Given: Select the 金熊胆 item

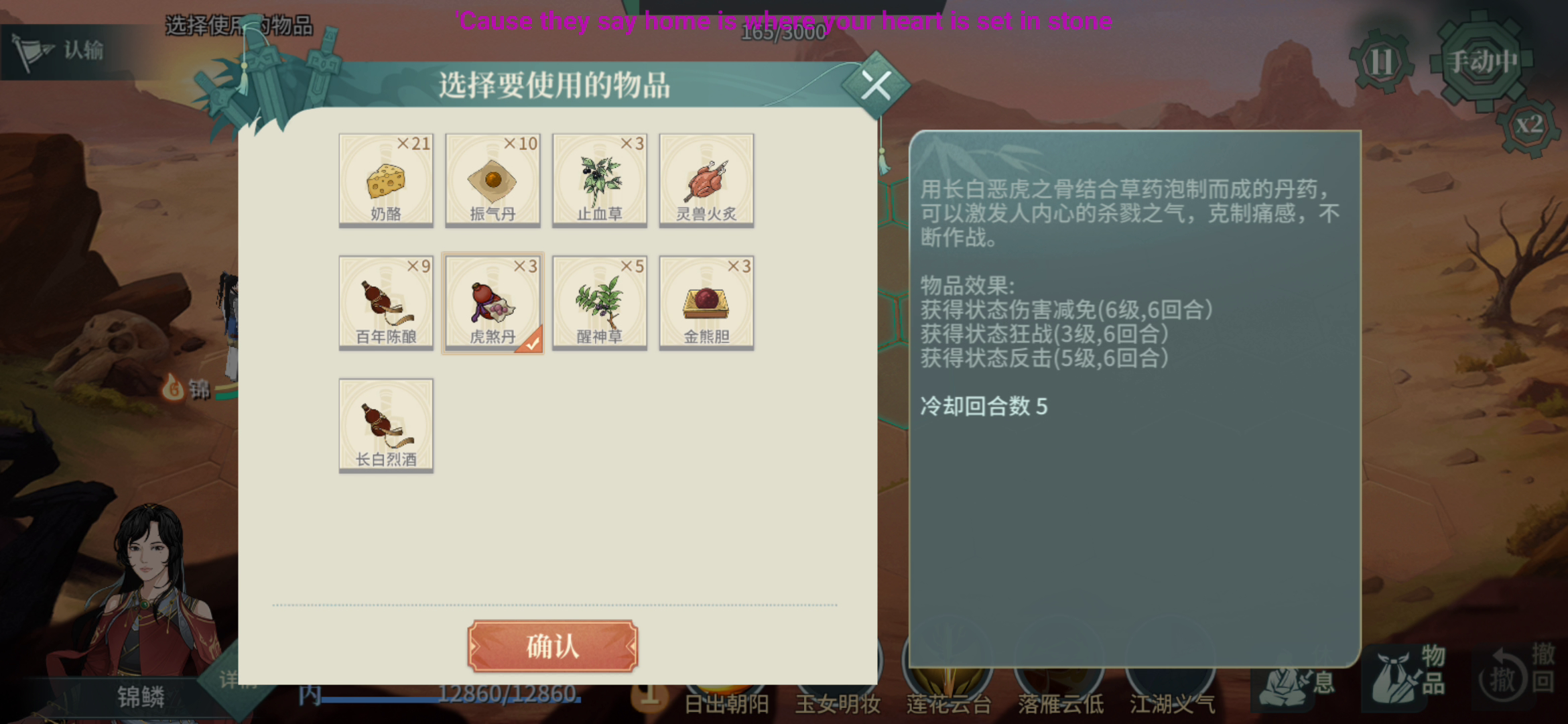Looking at the screenshot, I should coord(706,303).
